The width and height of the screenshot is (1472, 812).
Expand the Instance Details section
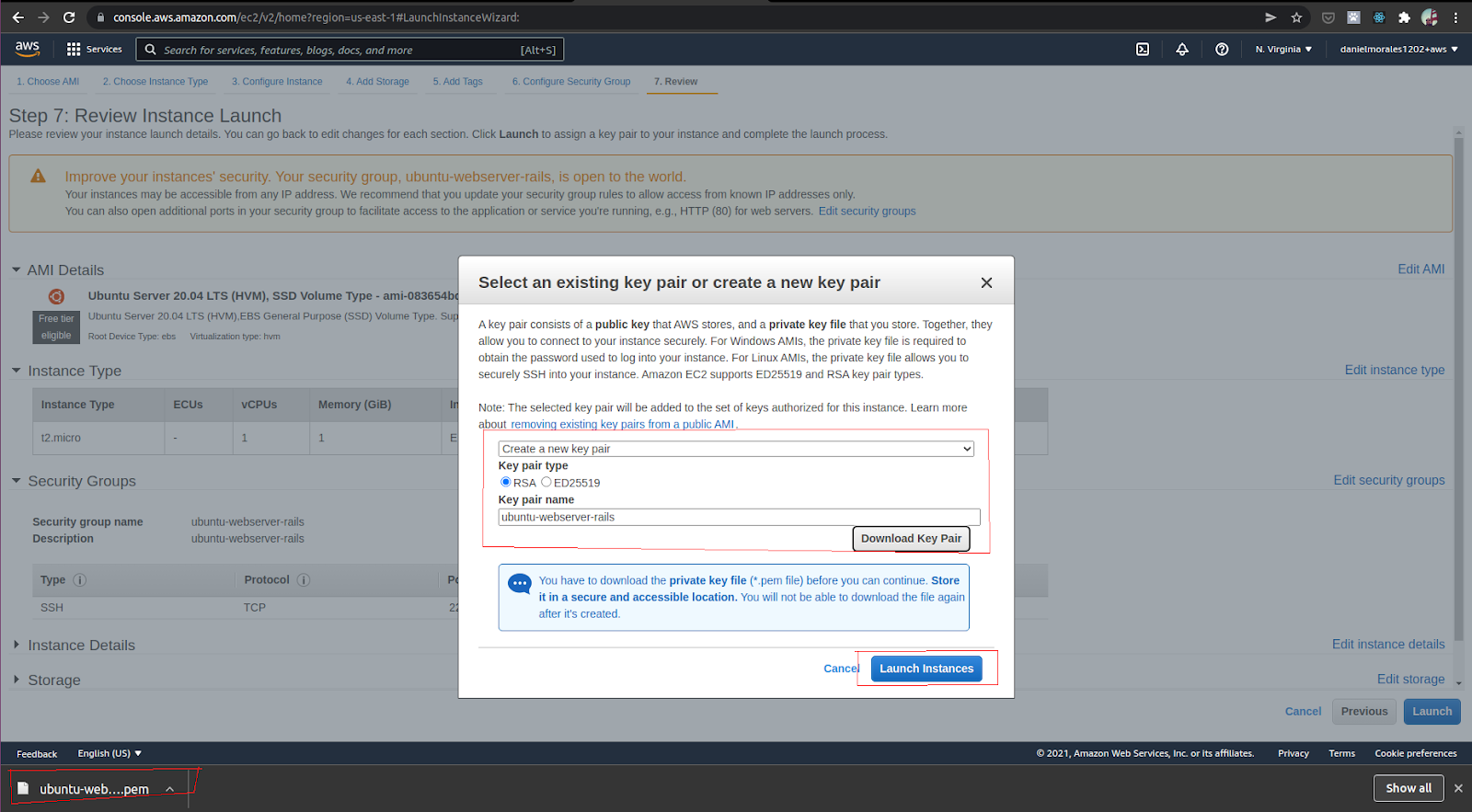click(16, 646)
